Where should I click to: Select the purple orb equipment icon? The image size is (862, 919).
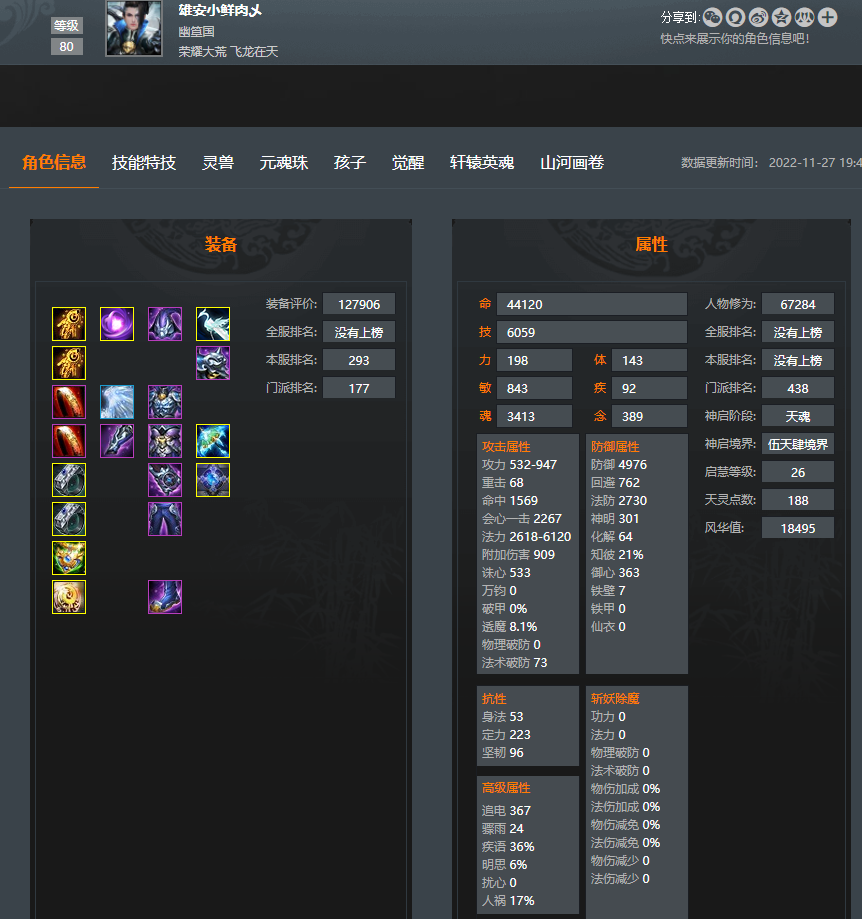(x=117, y=324)
